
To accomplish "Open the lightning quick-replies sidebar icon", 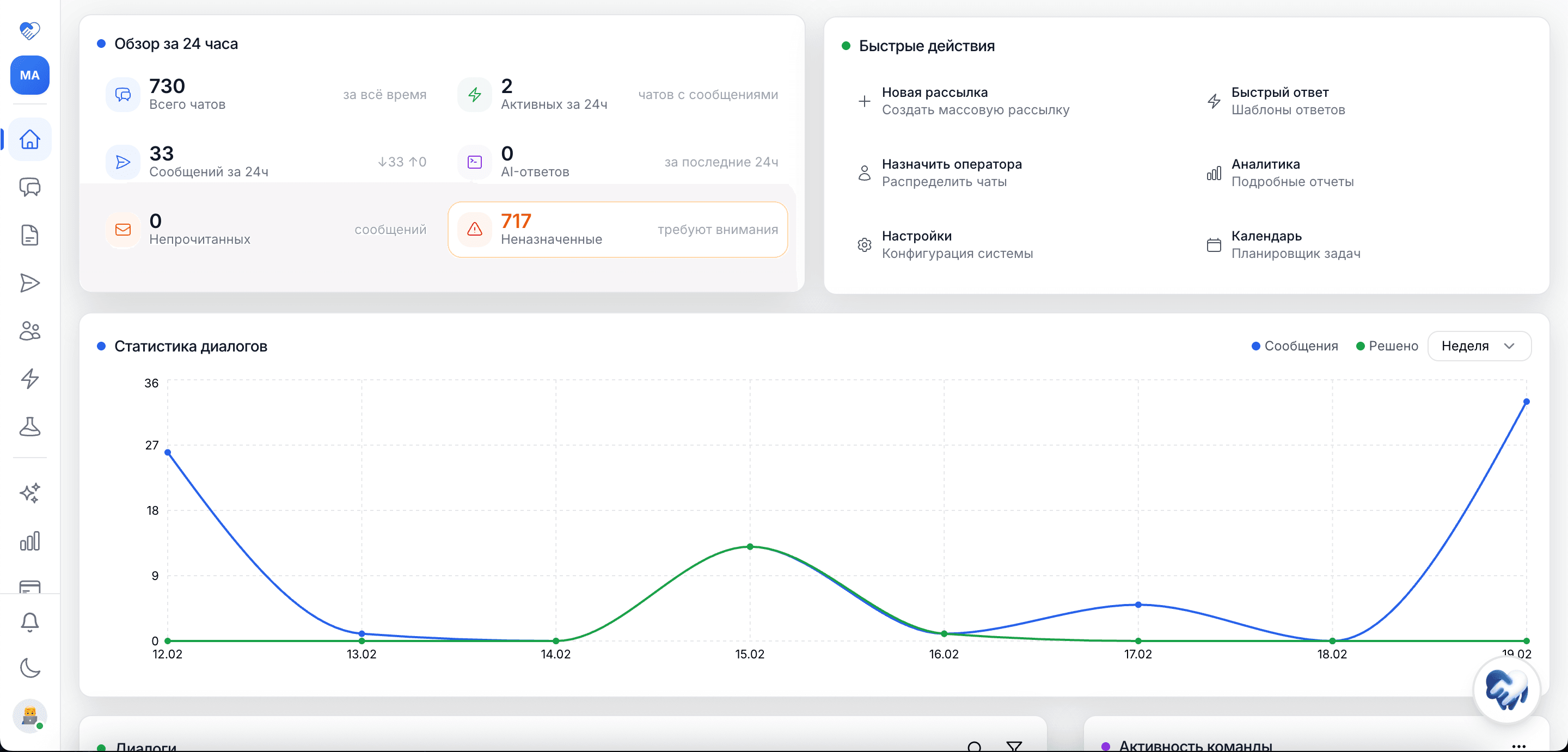I will 29,378.
